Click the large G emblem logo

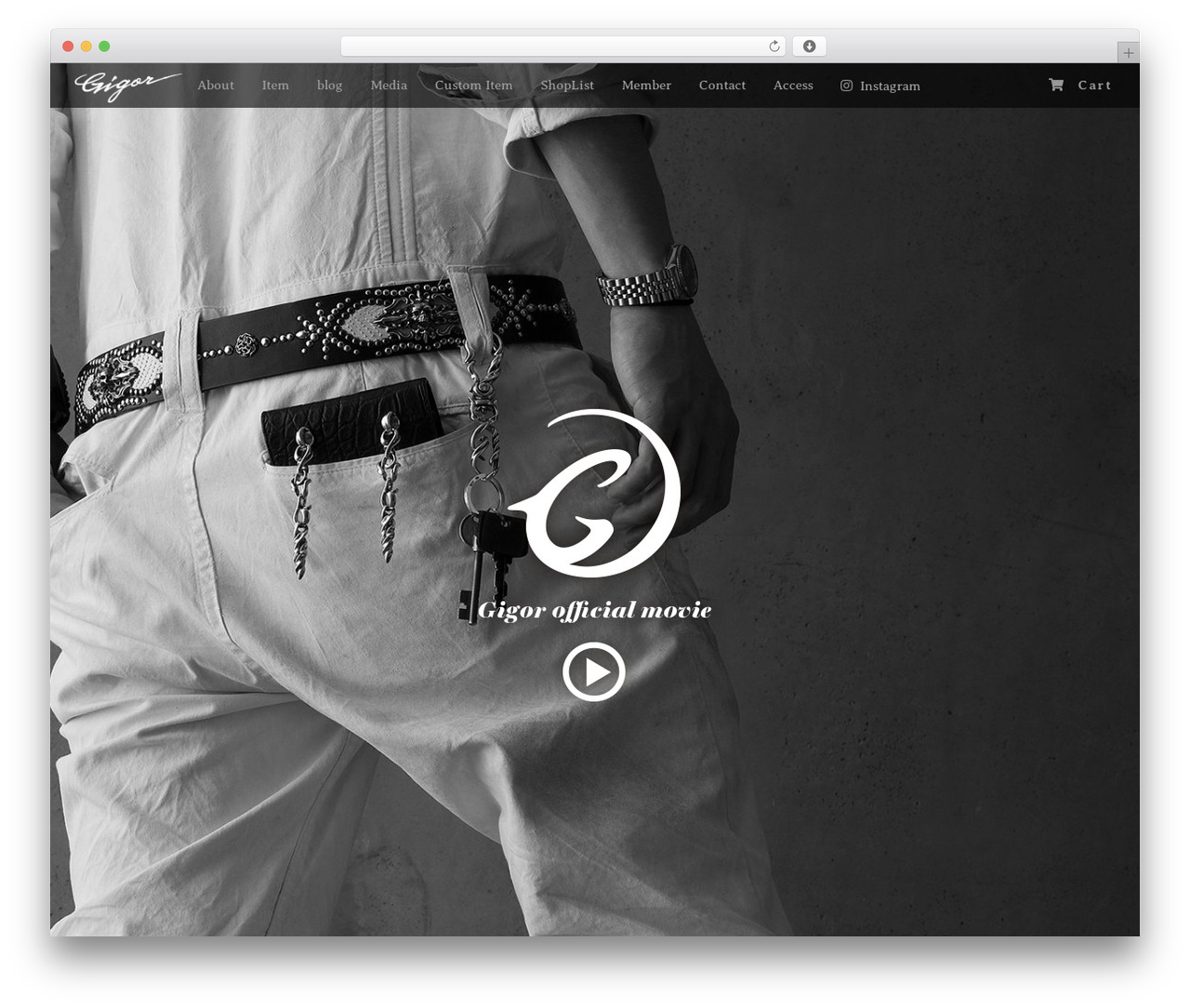coord(594,493)
